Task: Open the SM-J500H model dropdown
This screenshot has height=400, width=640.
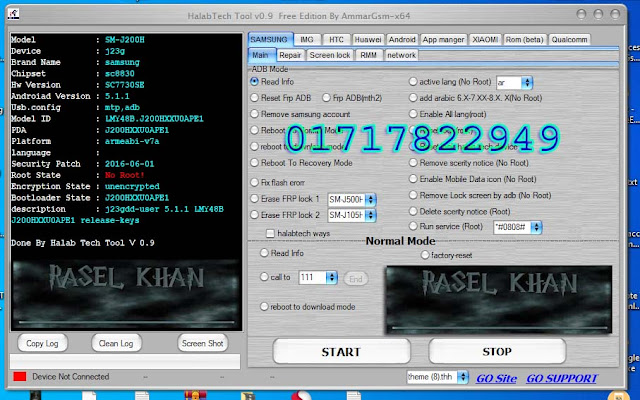Action: click(371, 200)
